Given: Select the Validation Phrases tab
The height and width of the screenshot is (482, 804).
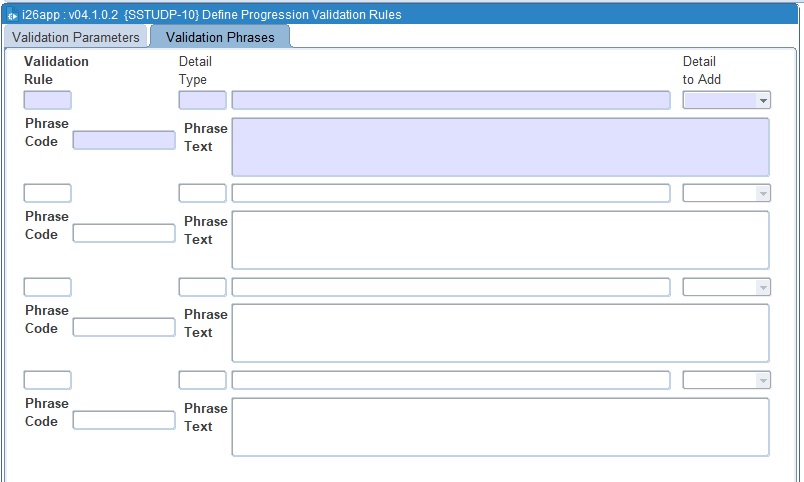Looking at the screenshot, I should point(220,37).
